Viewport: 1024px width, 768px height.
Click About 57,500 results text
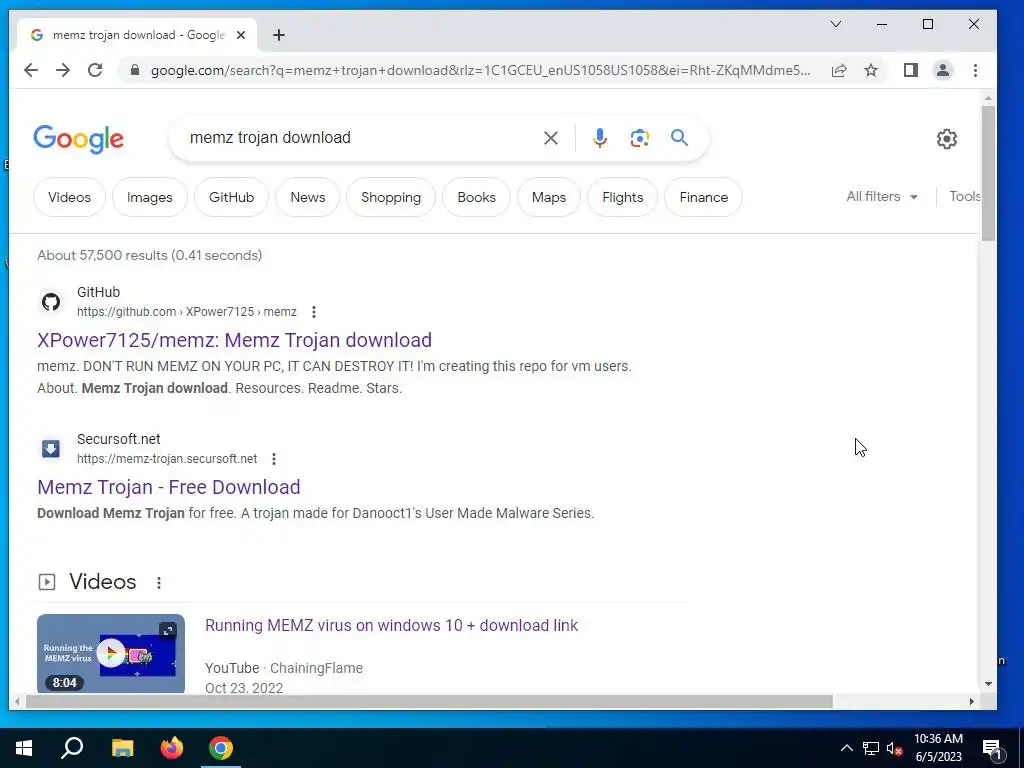click(150, 255)
